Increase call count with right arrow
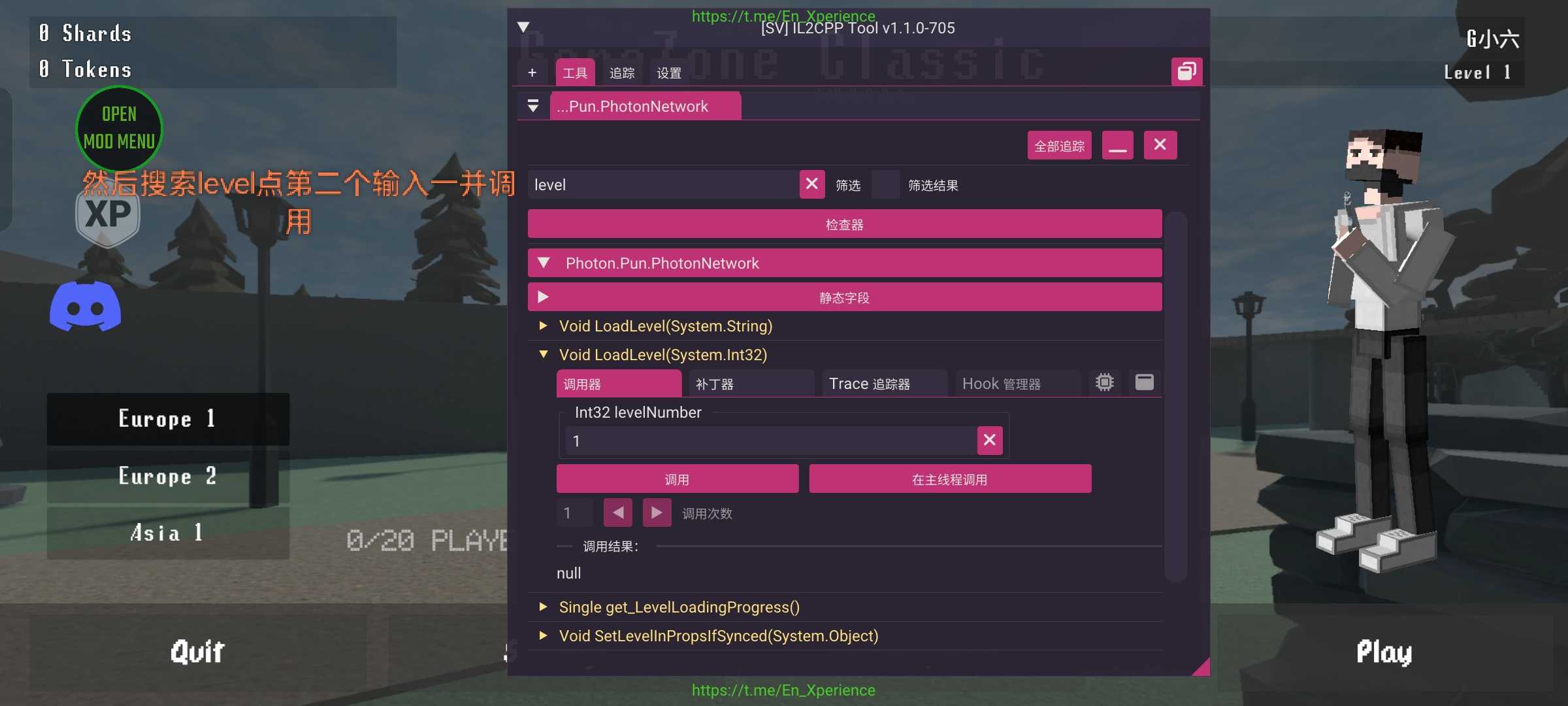Screen dimensions: 1568x706 657,513
